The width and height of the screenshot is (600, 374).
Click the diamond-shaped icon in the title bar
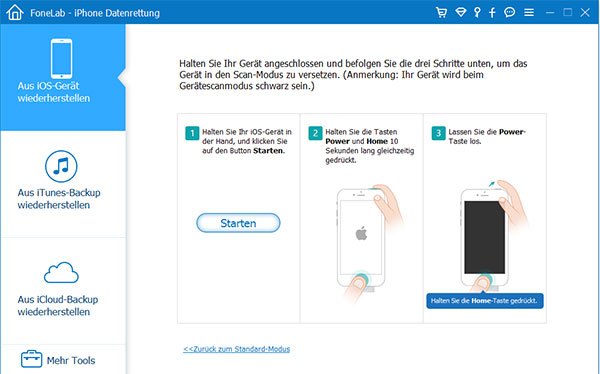461,13
